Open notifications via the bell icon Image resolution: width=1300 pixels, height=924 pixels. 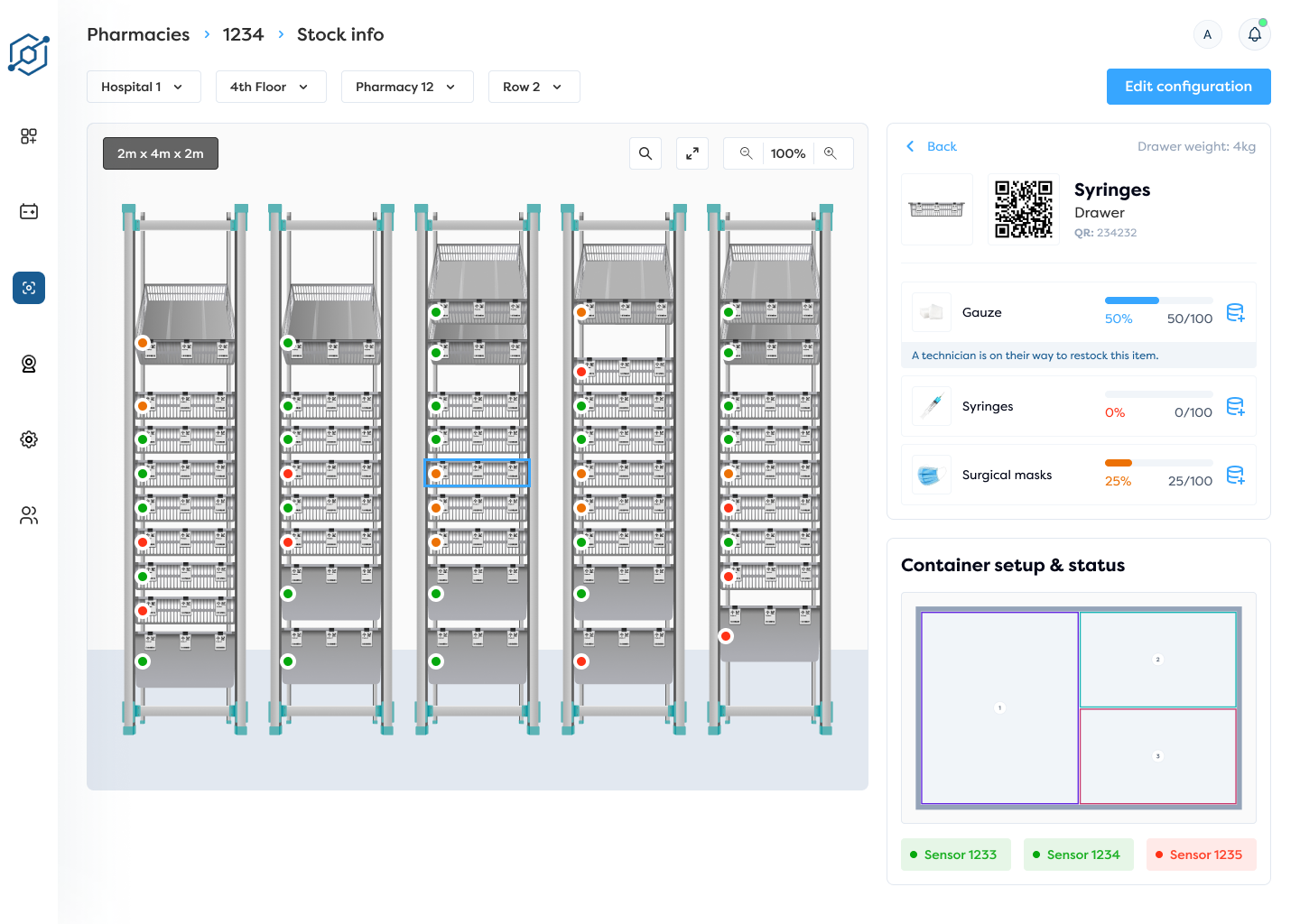coord(1254,33)
